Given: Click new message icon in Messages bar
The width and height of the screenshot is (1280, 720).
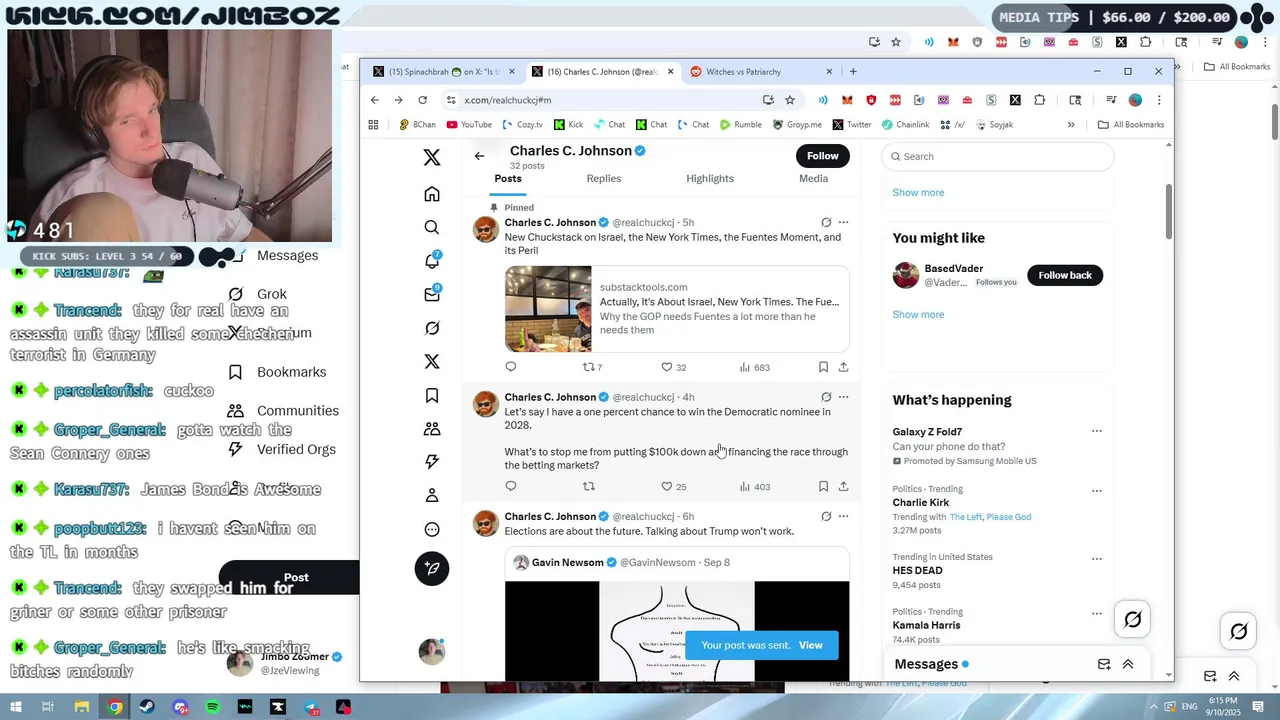Looking at the screenshot, I should coord(1104,664).
